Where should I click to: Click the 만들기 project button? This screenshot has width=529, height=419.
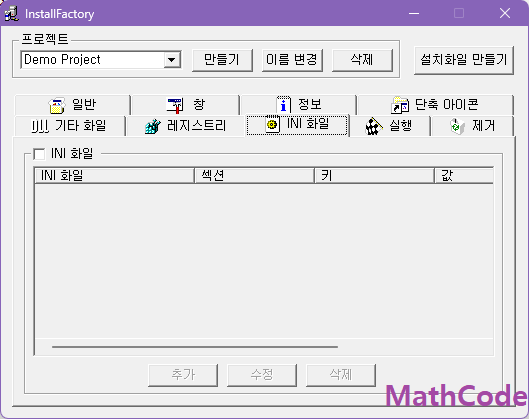[x=222, y=60]
